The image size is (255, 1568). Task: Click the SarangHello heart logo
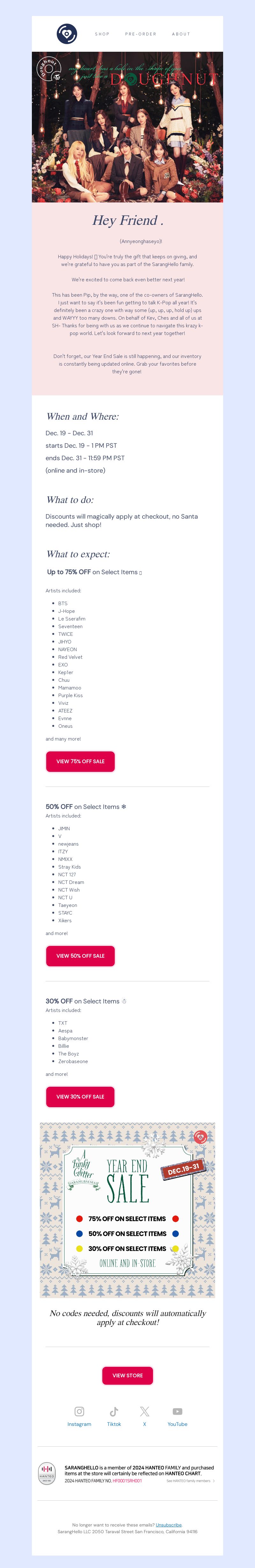click(67, 34)
